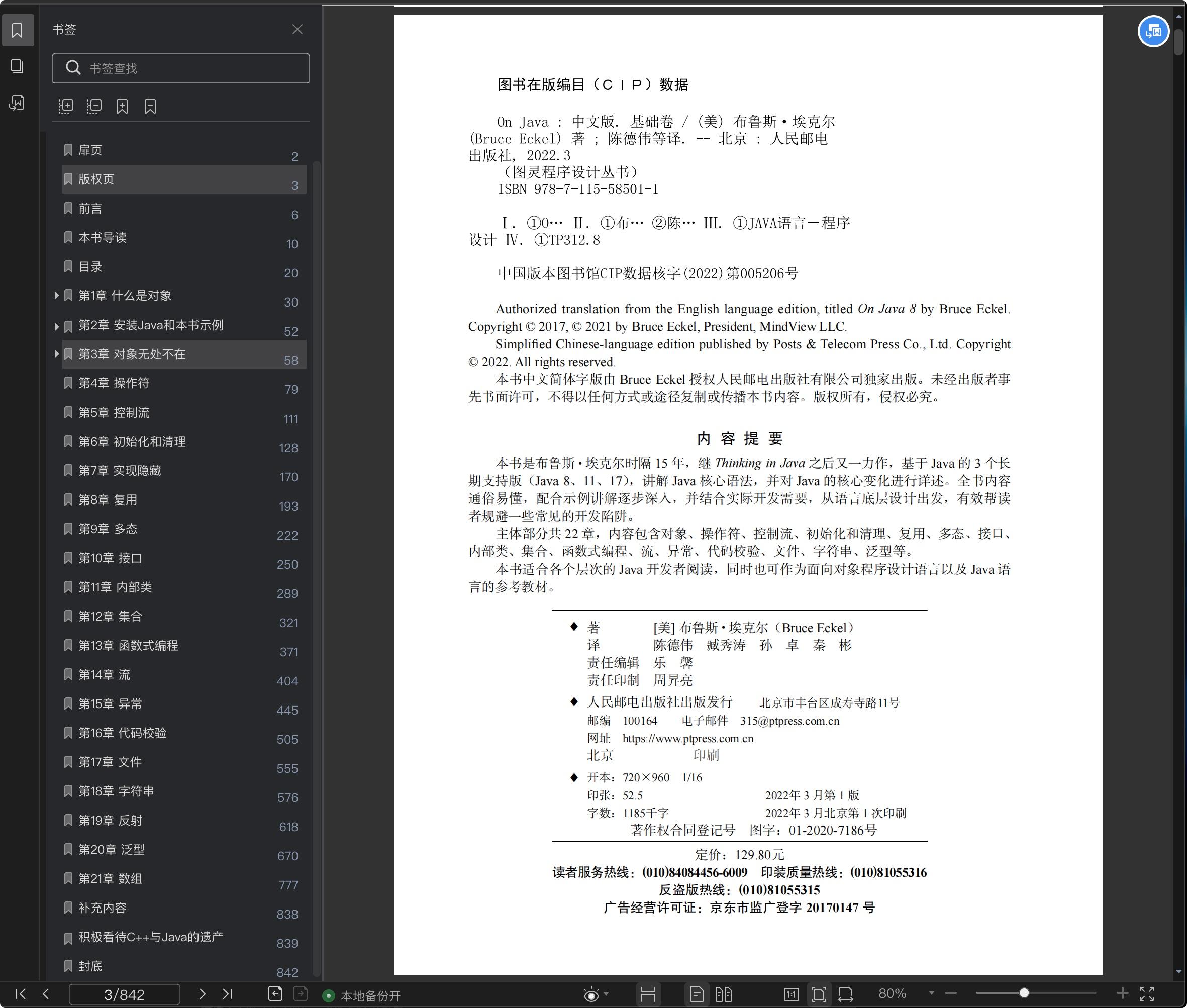Click the delete bookmark icon
1187x1008 pixels.
[150, 107]
